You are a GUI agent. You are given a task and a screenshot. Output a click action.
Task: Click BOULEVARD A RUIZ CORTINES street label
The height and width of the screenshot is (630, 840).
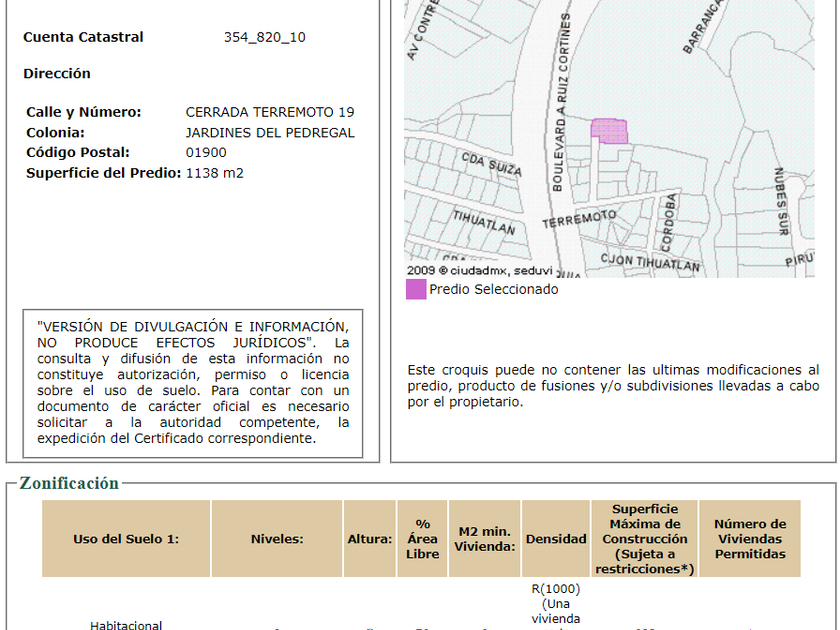(x=561, y=102)
